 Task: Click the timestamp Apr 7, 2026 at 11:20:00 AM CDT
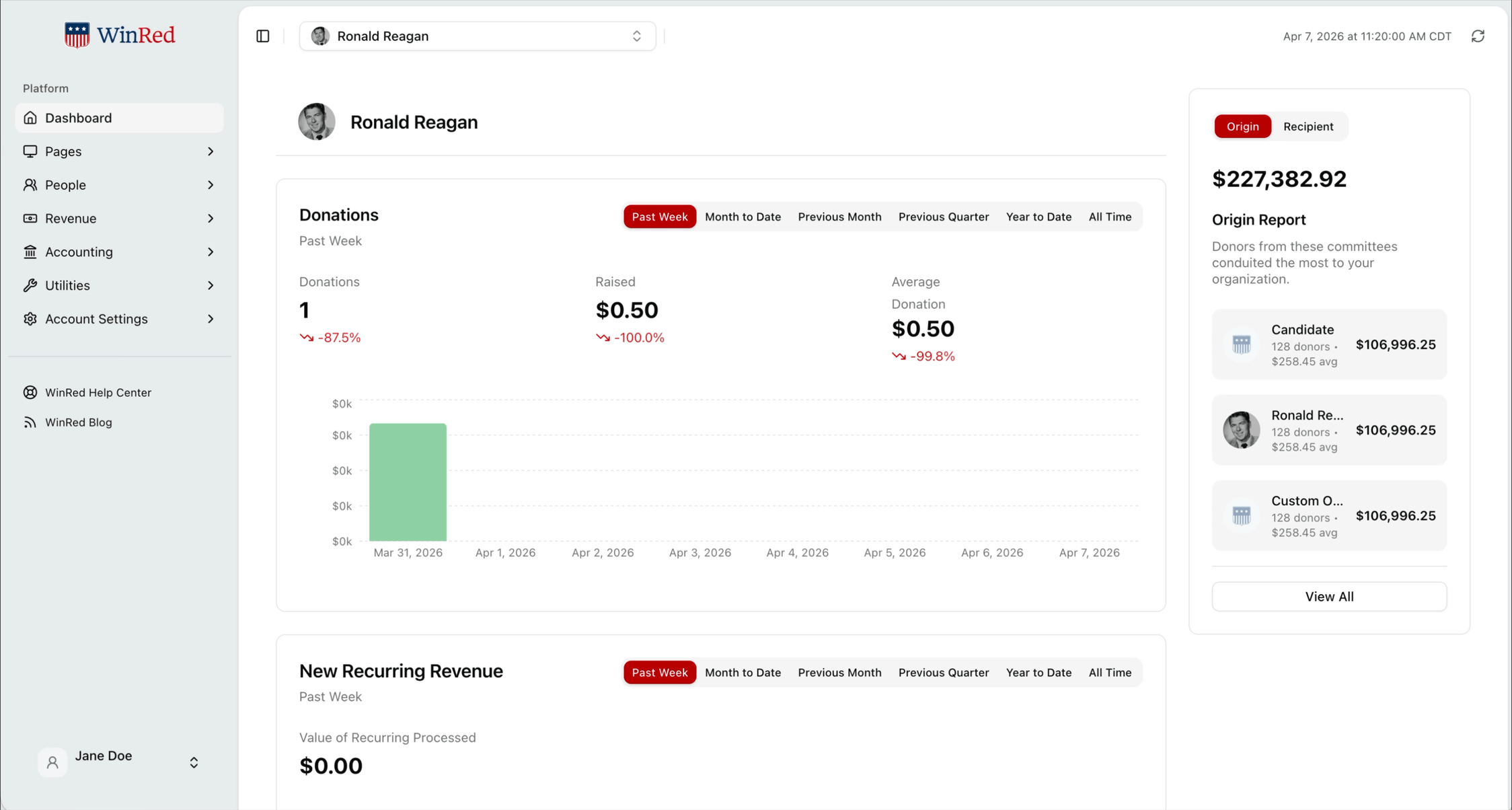[x=1367, y=36]
